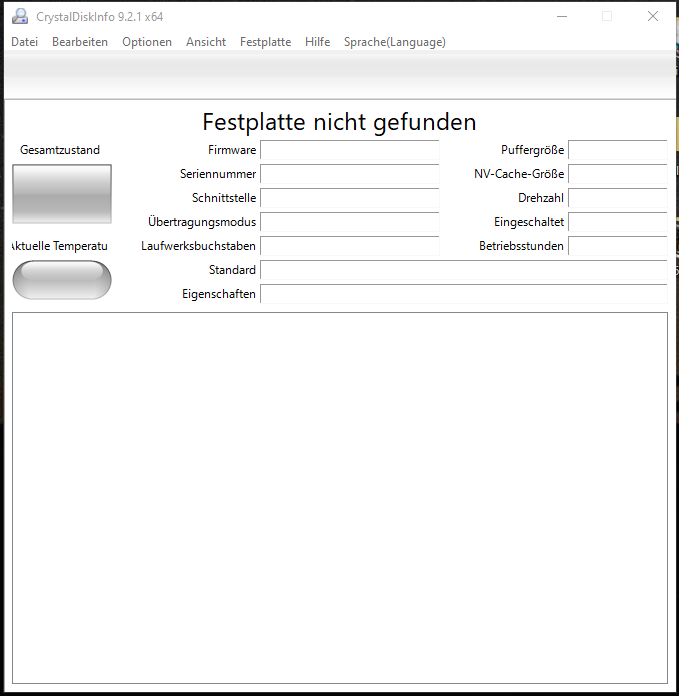Close the CrystalDiskInfo window
Viewport: 679px width, 696px height.
click(653, 16)
